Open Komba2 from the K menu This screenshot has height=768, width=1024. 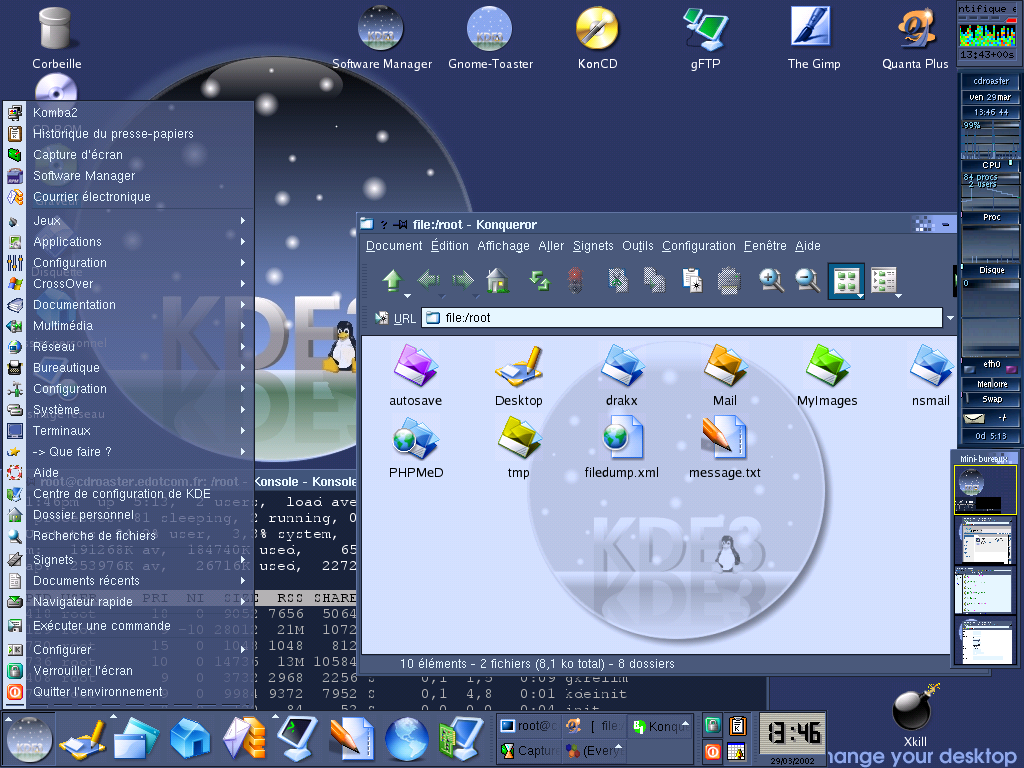tap(129, 113)
